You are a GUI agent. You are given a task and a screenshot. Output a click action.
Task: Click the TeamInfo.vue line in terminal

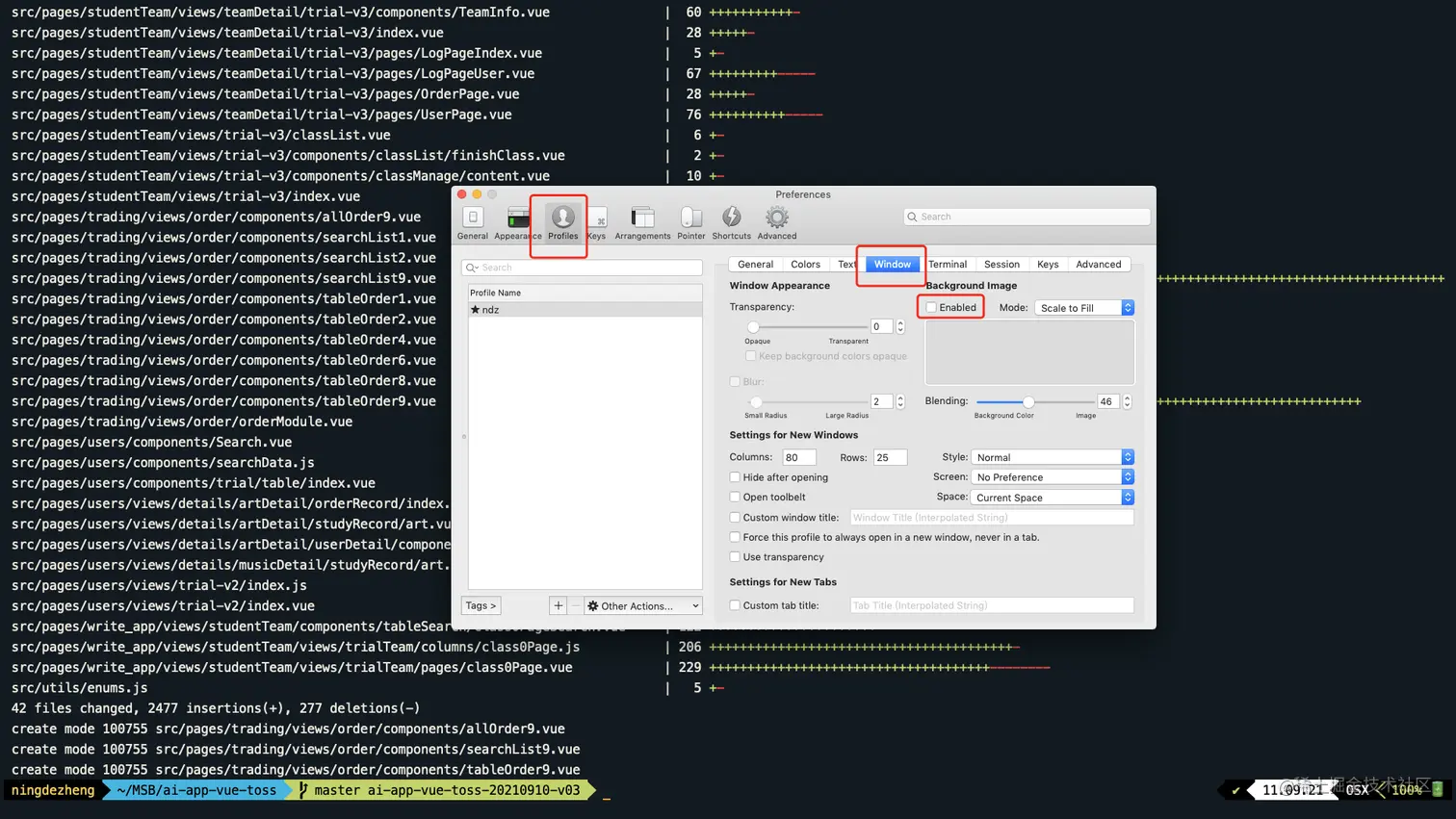[x=280, y=13]
